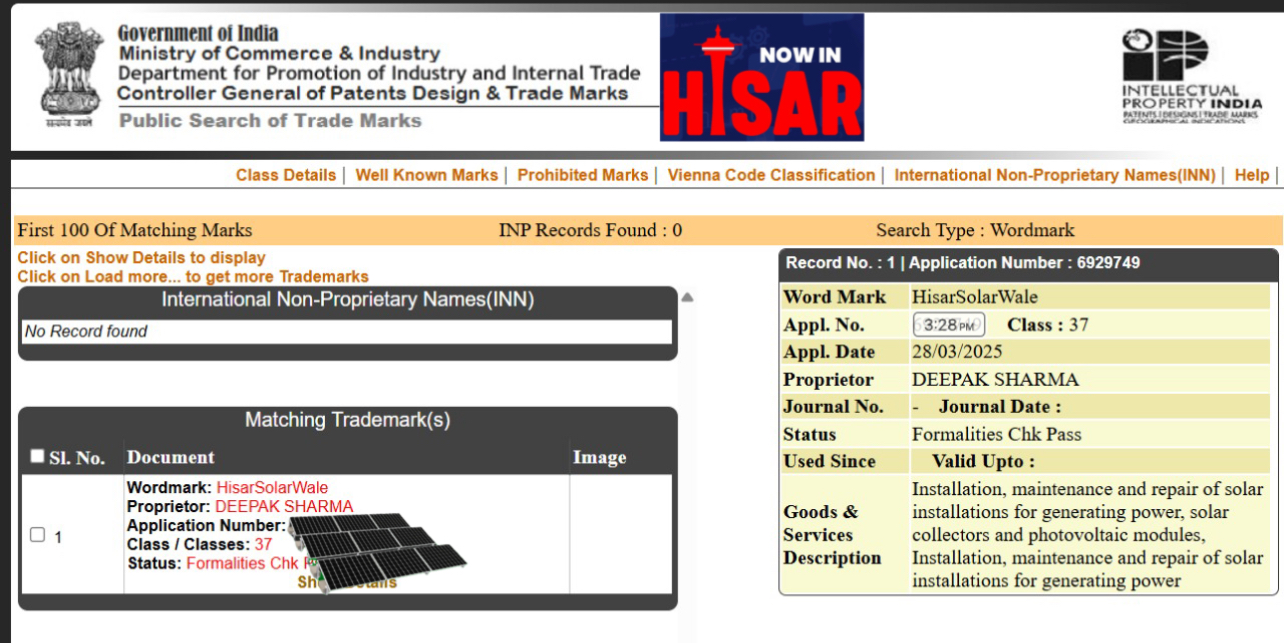Viewport: 1284px width, 643px height.
Task: Tick the checkbox for row 1
Action: point(37,535)
